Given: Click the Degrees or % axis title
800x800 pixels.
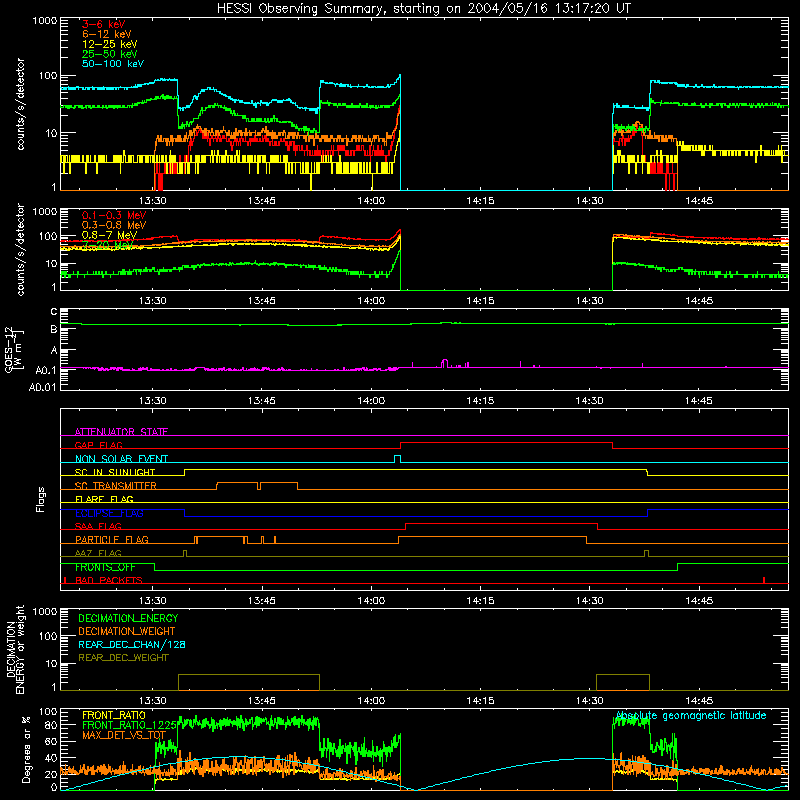Looking at the screenshot, I should point(26,749).
